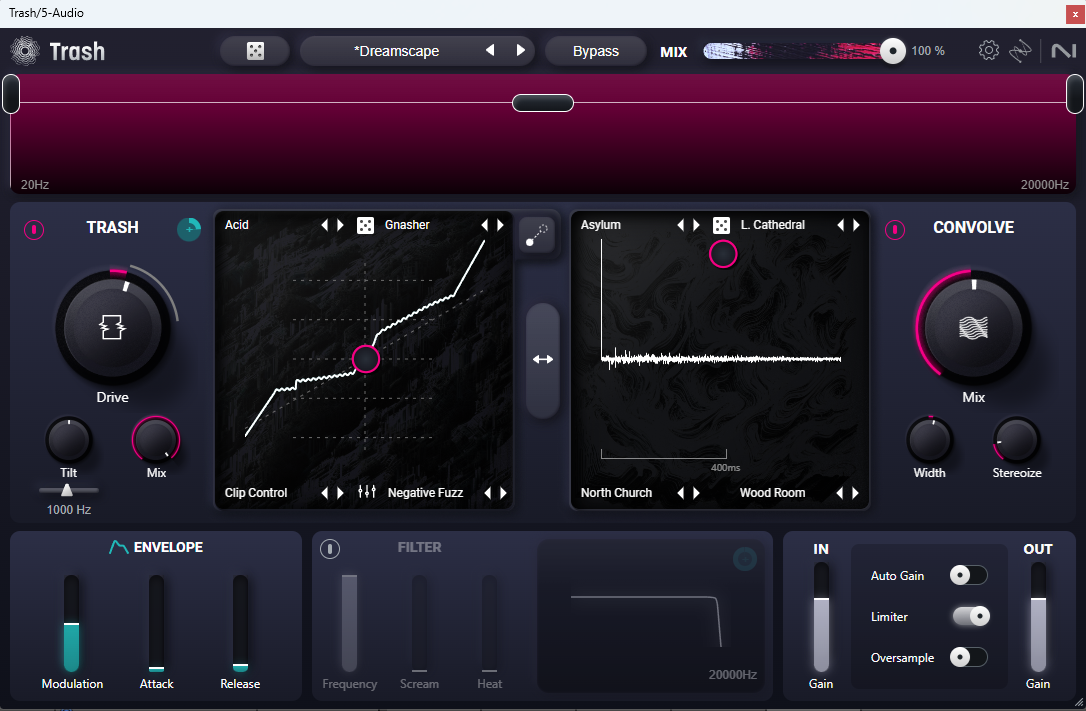The image size is (1086, 711).
Task: Click the Width knob
Action: point(929,440)
